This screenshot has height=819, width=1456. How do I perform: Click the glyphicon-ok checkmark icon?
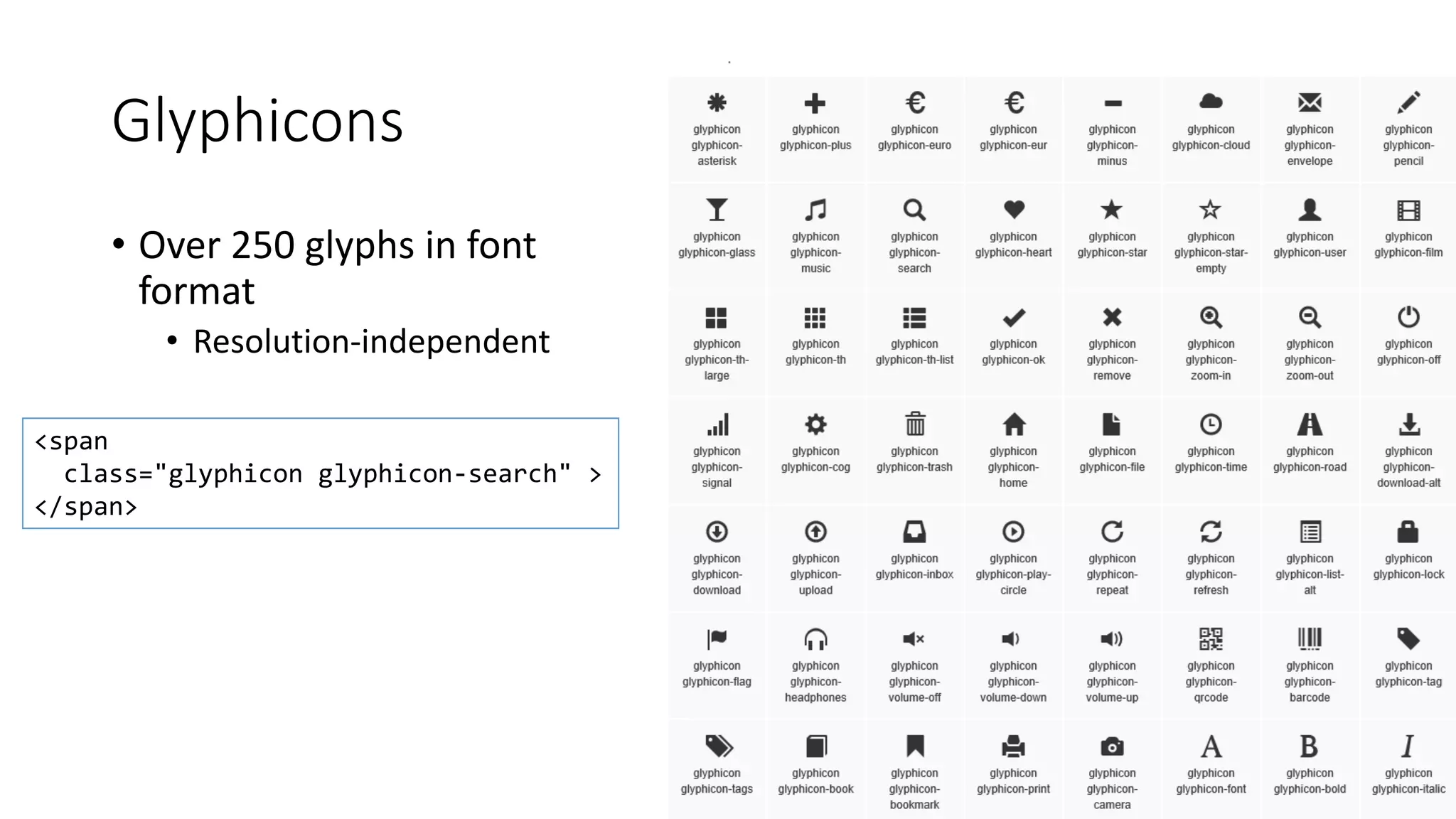pos(1013,318)
